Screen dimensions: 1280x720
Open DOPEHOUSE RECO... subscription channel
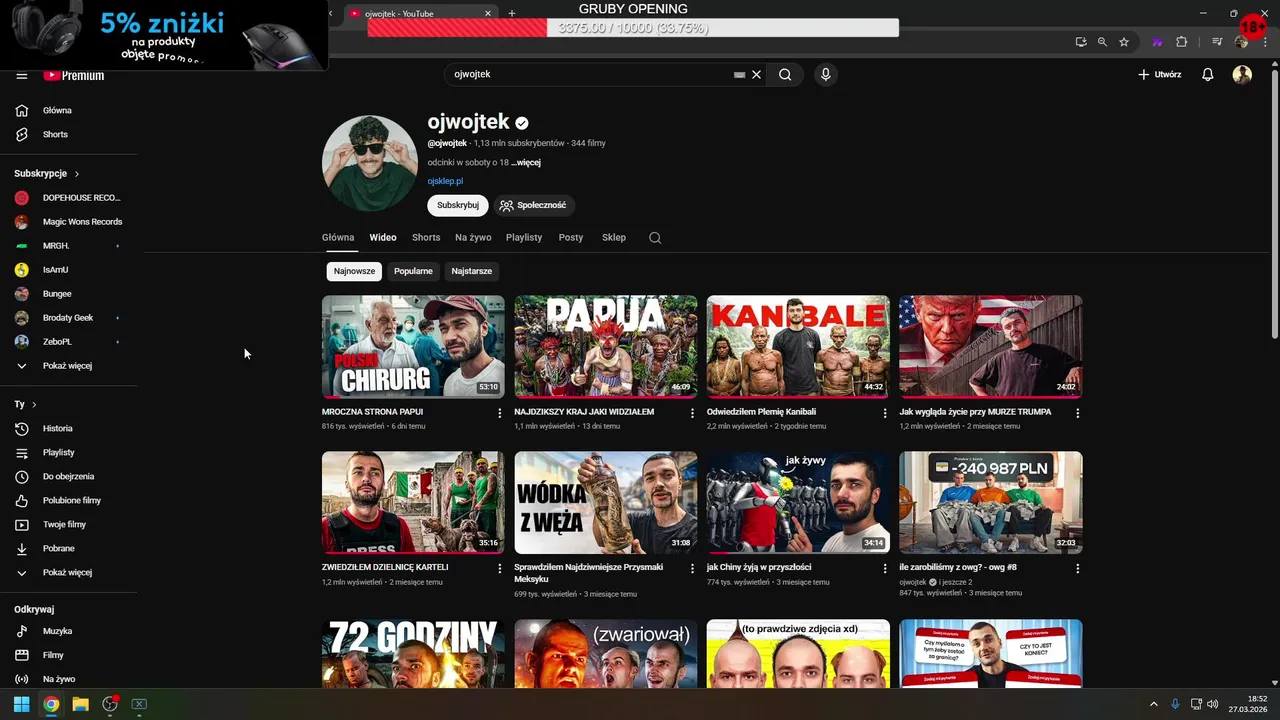tap(68, 198)
